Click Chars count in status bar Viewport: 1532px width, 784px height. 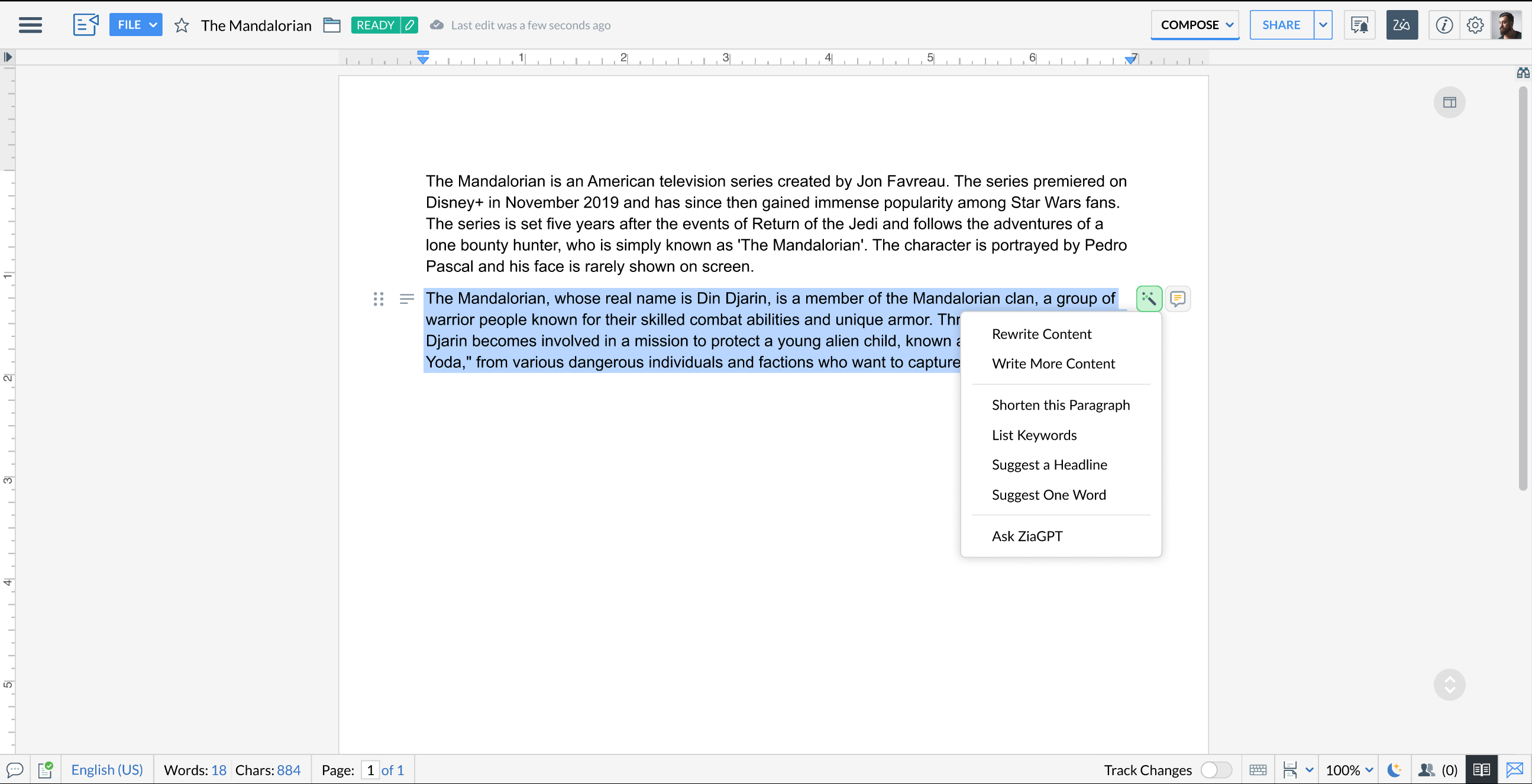(267, 770)
